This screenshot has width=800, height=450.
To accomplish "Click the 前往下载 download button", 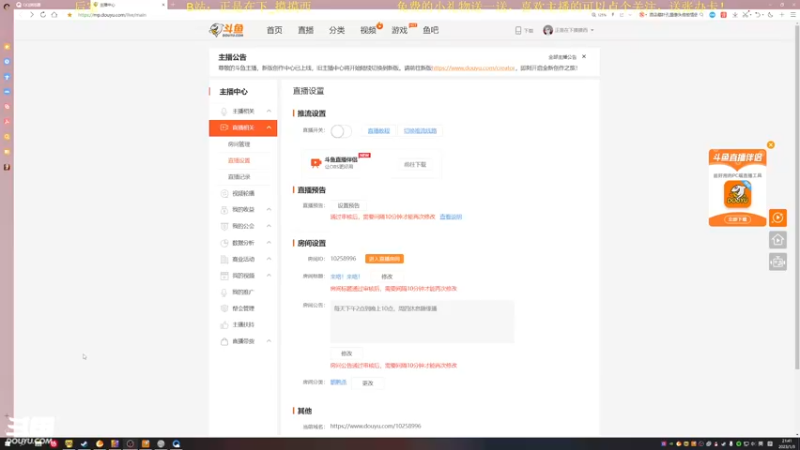I will click(x=415, y=165).
